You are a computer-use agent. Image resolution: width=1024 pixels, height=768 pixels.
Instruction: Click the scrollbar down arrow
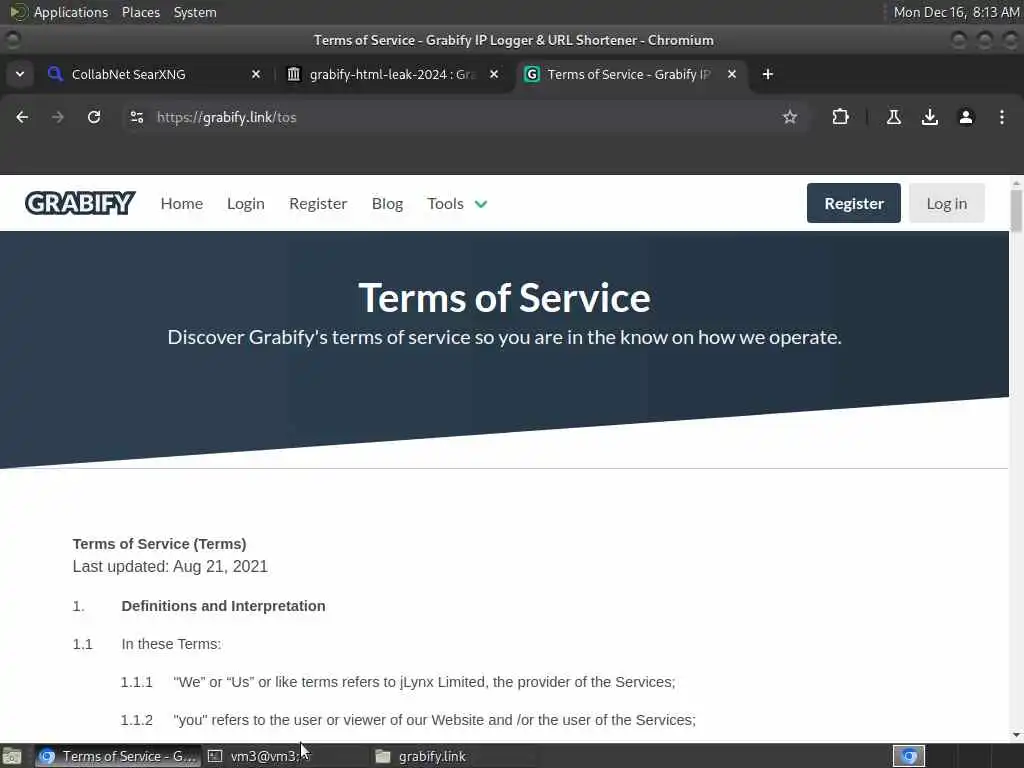click(1016, 735)
